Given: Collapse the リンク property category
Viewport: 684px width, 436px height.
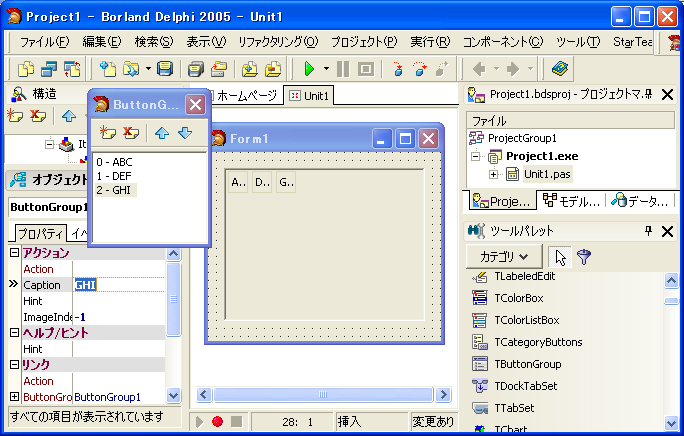Looking at the screenshot, I should pyautogui.click(x=14, y=364).
